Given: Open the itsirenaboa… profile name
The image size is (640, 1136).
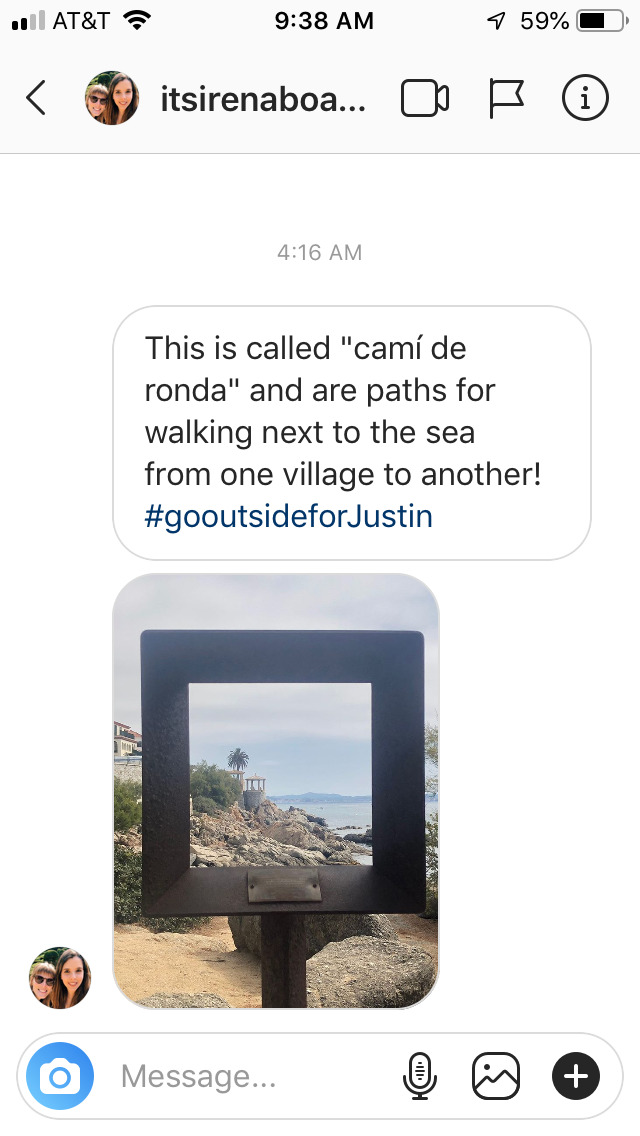Looking at the screenshot, I should (263, 99).
